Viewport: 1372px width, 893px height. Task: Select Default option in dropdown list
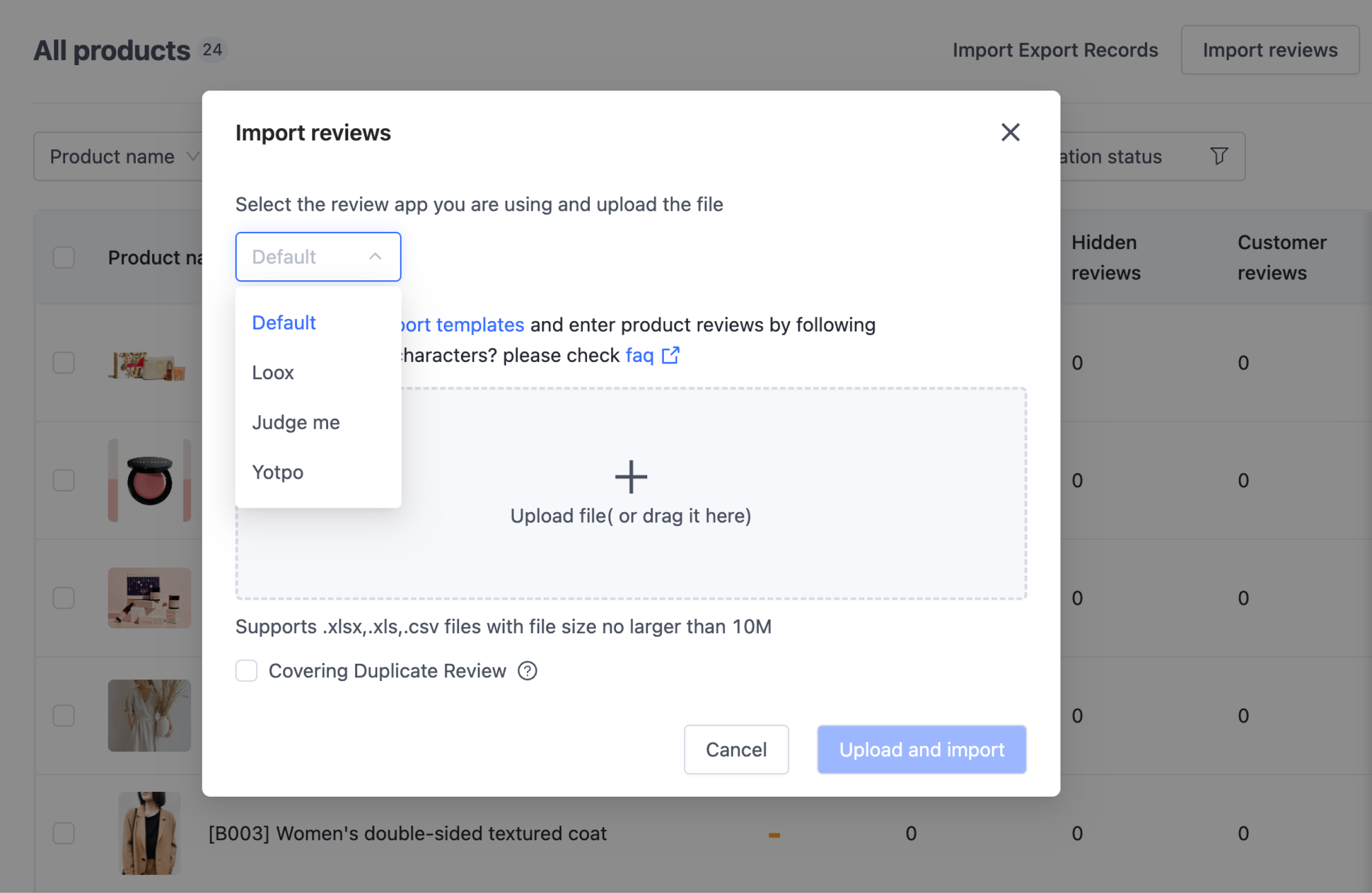[x=284, y=323]
